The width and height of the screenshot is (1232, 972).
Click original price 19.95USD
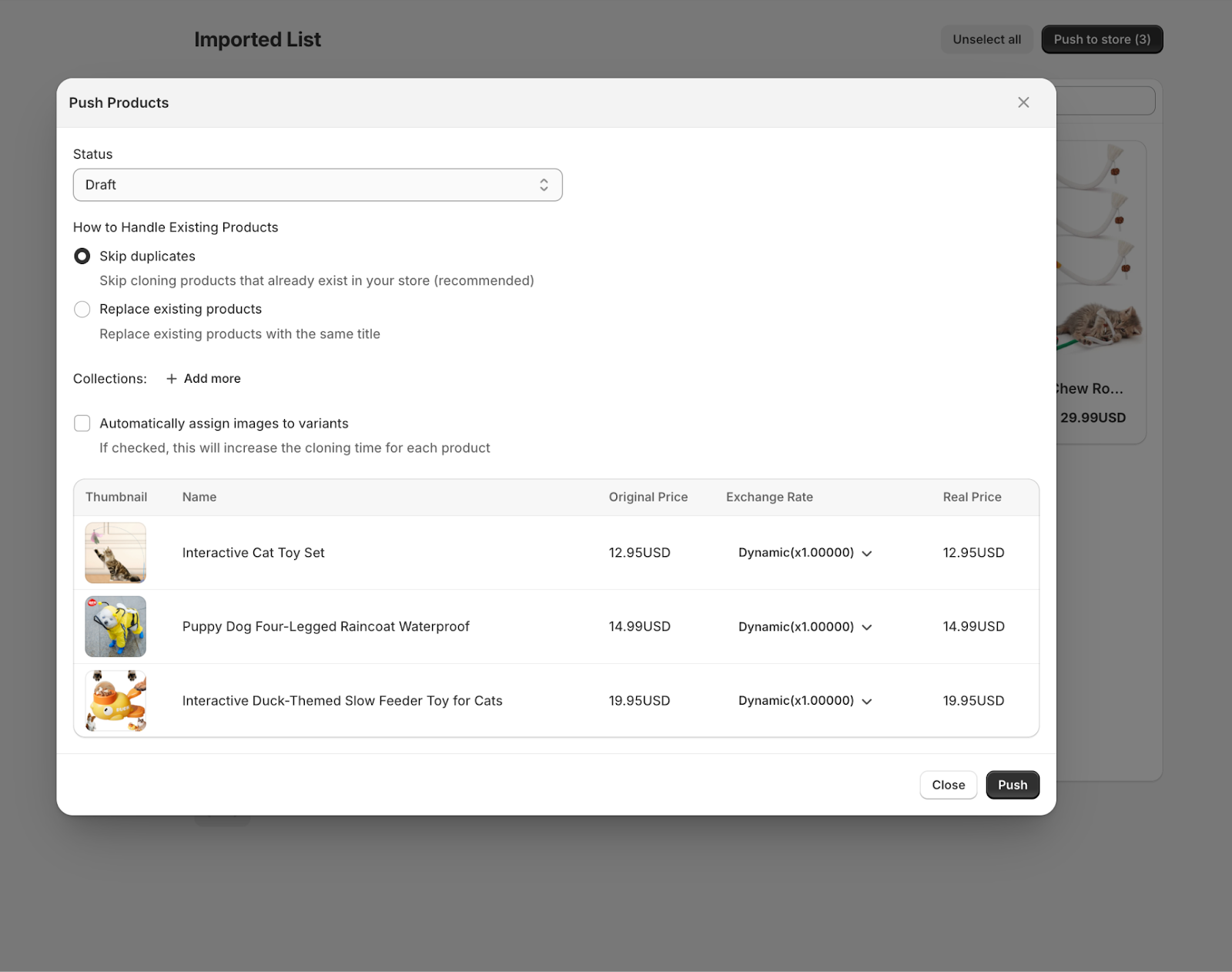(x=640, y=701)
